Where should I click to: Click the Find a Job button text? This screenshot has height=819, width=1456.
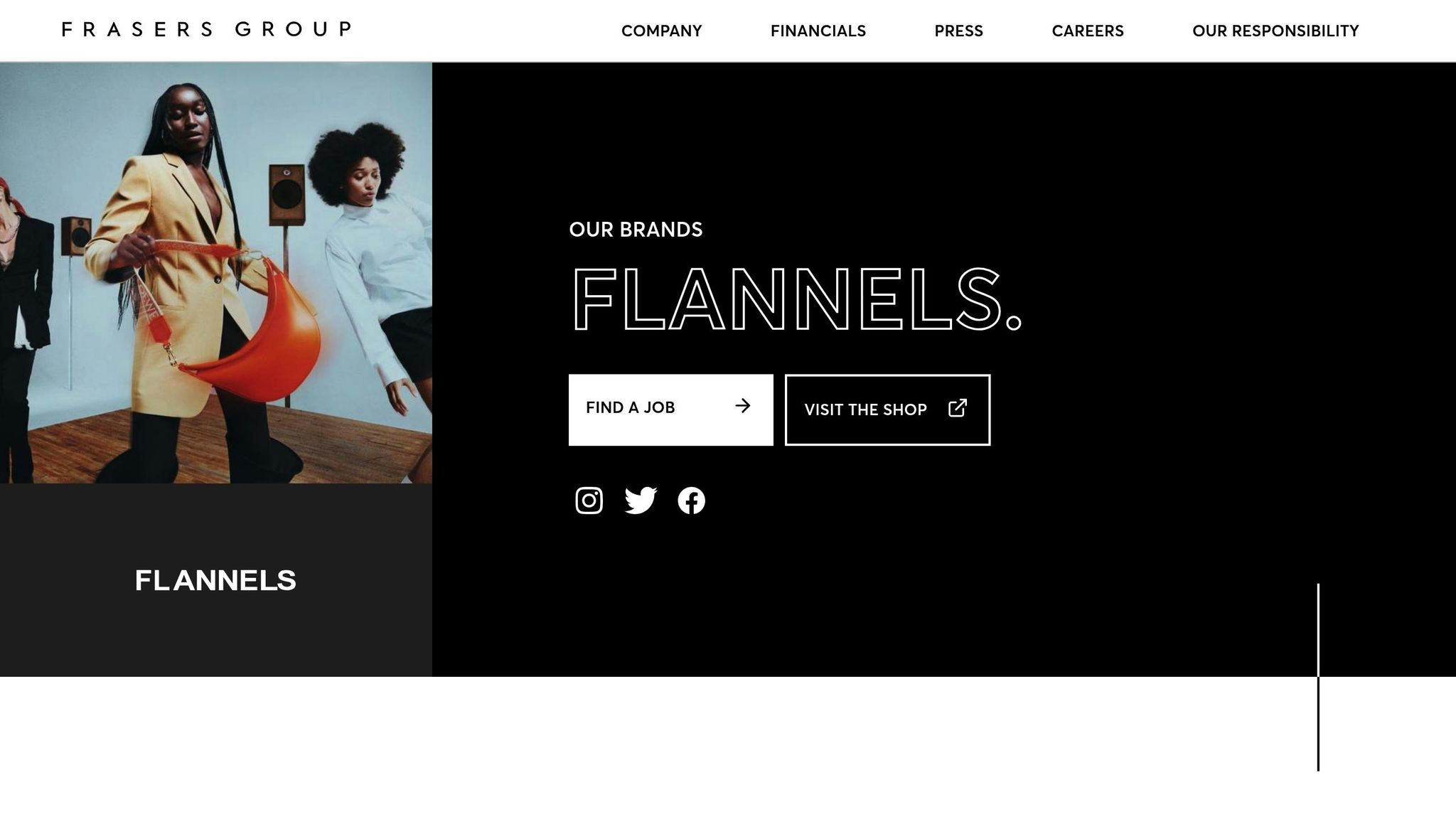click(x=630, y=407)
